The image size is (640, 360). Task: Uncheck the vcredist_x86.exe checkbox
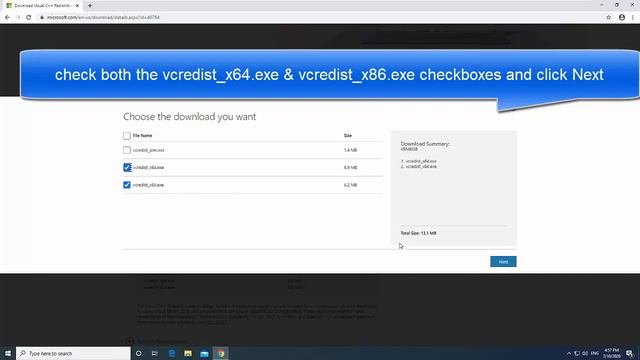(127, 185)
